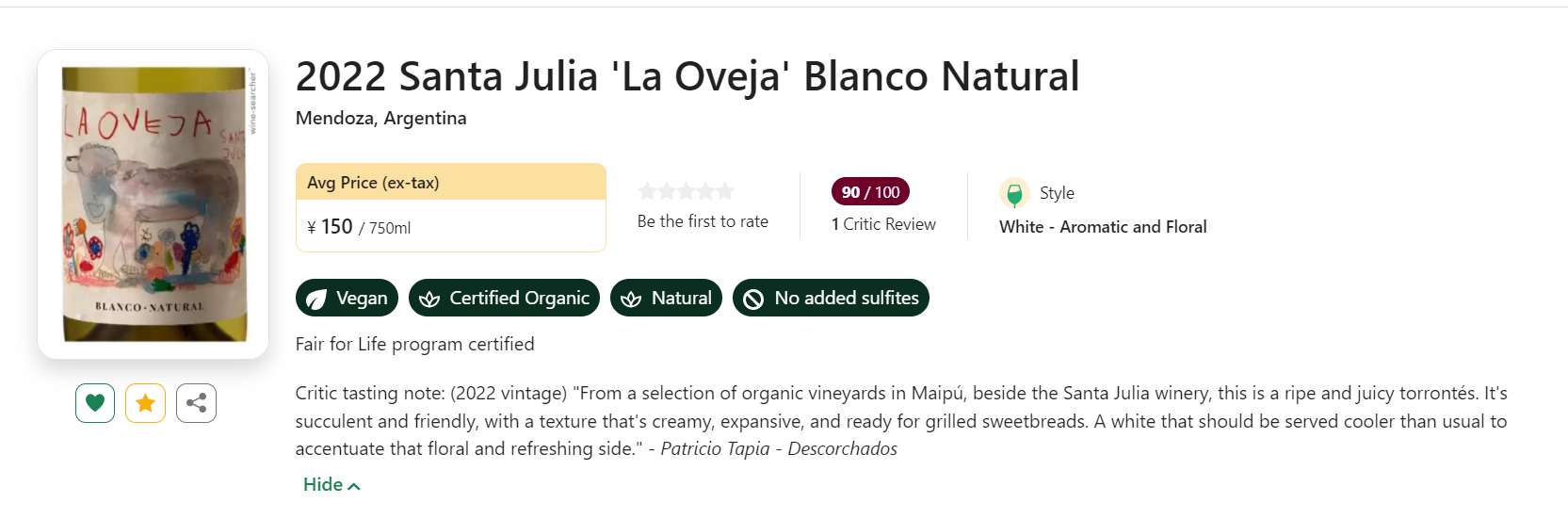Select the third rating star
The width and height of the screenshot is (1568, 519).
[x=687, y=191]
